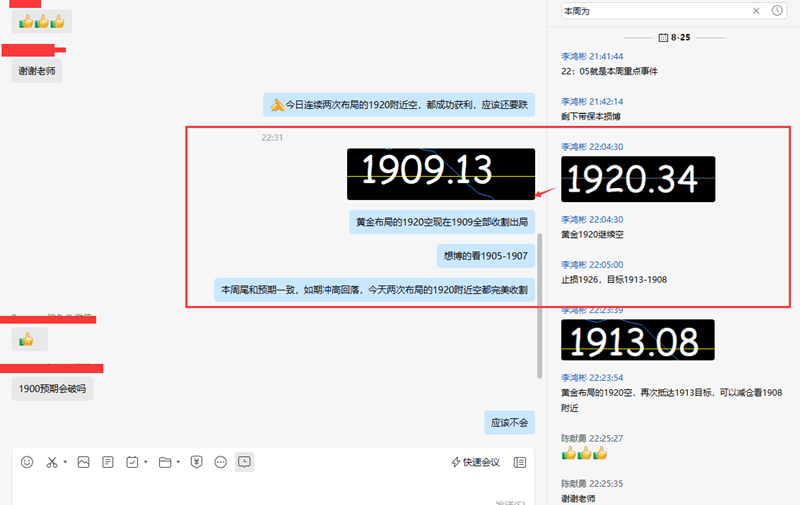Screen dimensions: 800x505
Task: Start a 快速会议 quick meeting
Action: click(476, 462)
